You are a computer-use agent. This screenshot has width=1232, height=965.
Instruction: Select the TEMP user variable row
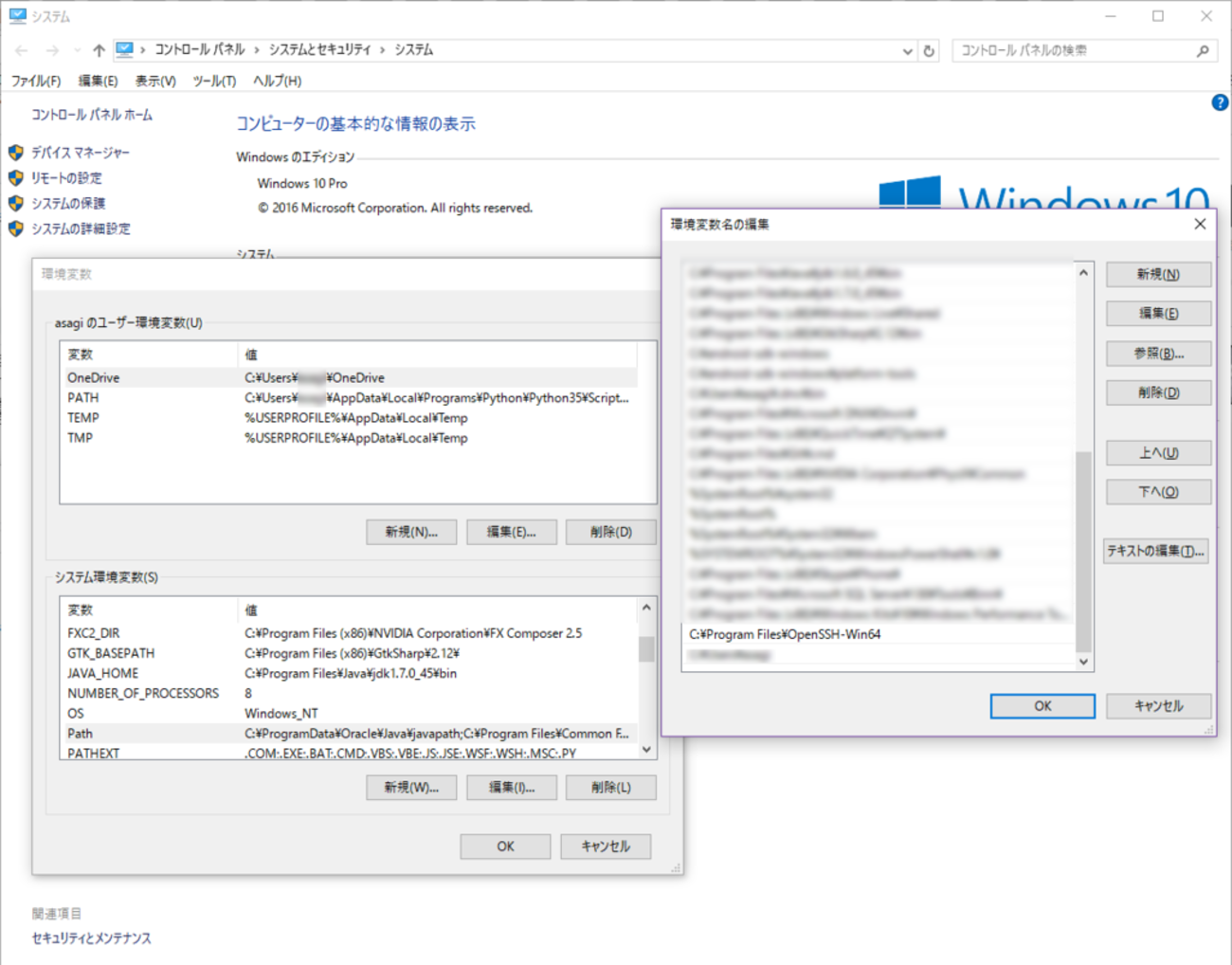click(349, 418)
